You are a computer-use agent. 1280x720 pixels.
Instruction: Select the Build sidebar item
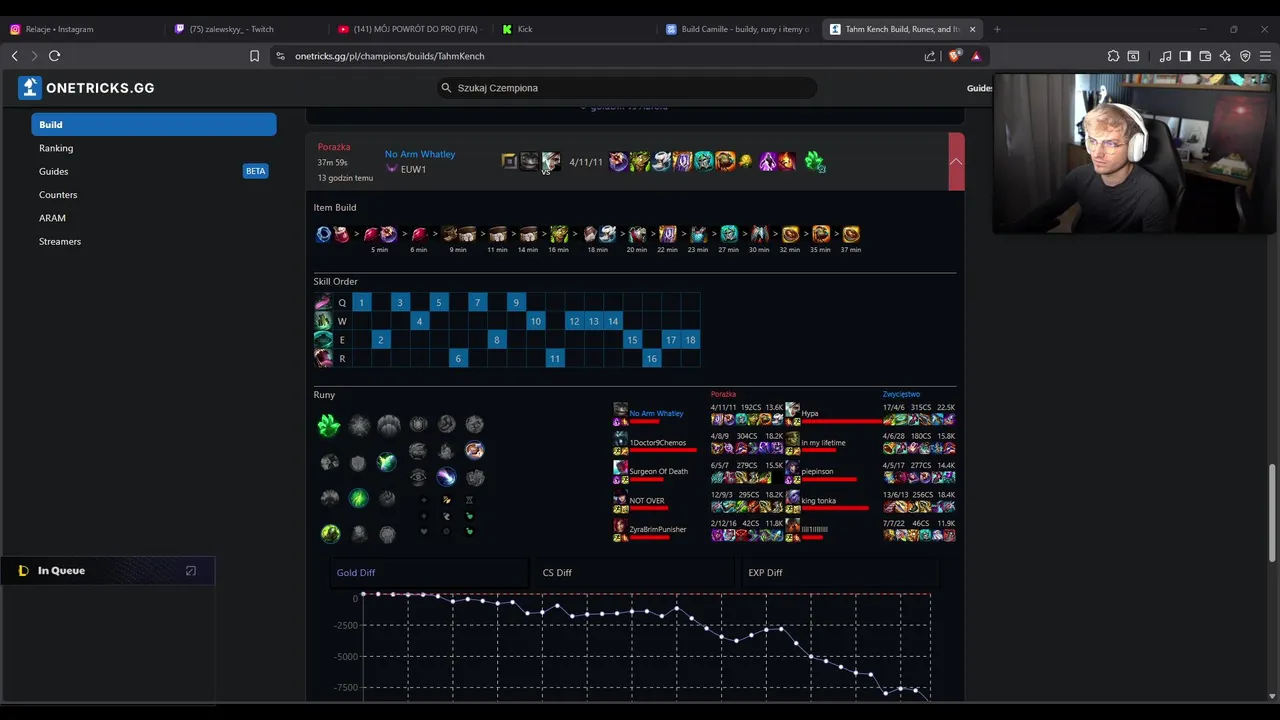pyautogui.click(x=154, y=124)
